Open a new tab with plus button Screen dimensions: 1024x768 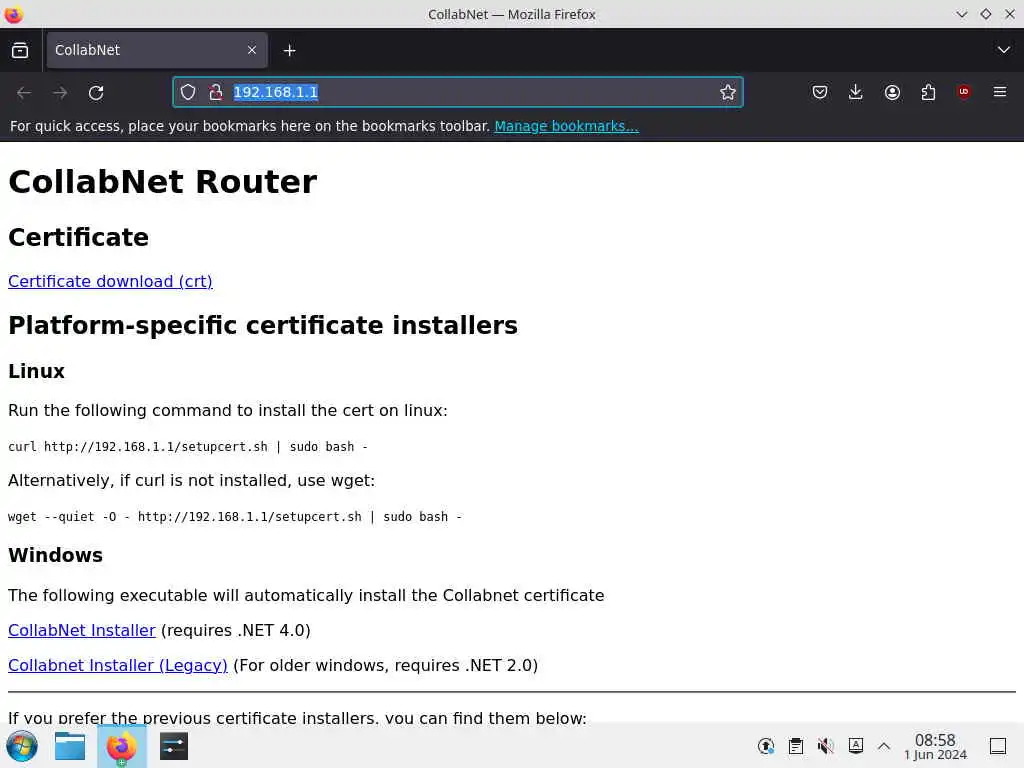[289, 50]
